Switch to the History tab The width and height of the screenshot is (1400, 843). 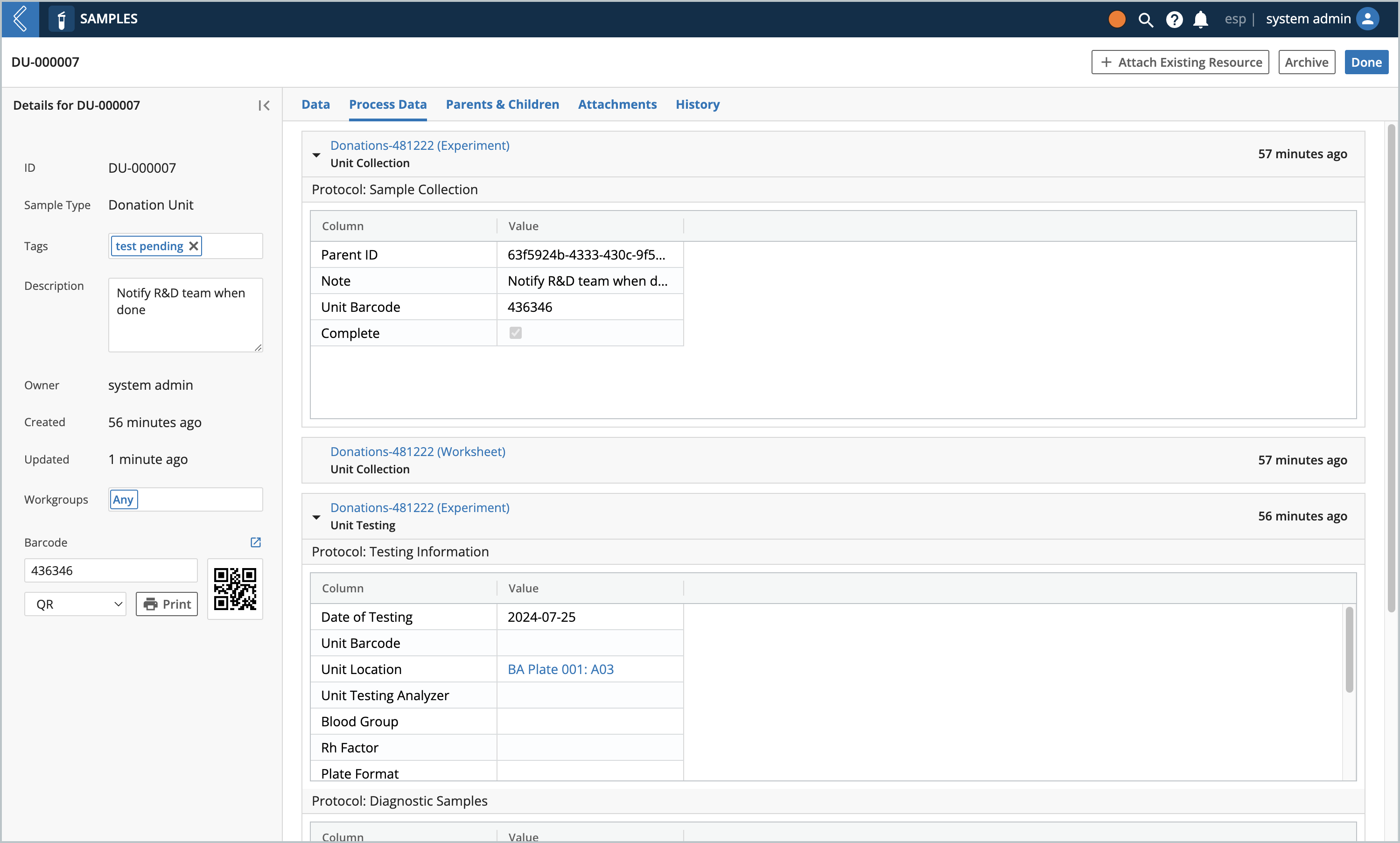(x=697, y=105)
